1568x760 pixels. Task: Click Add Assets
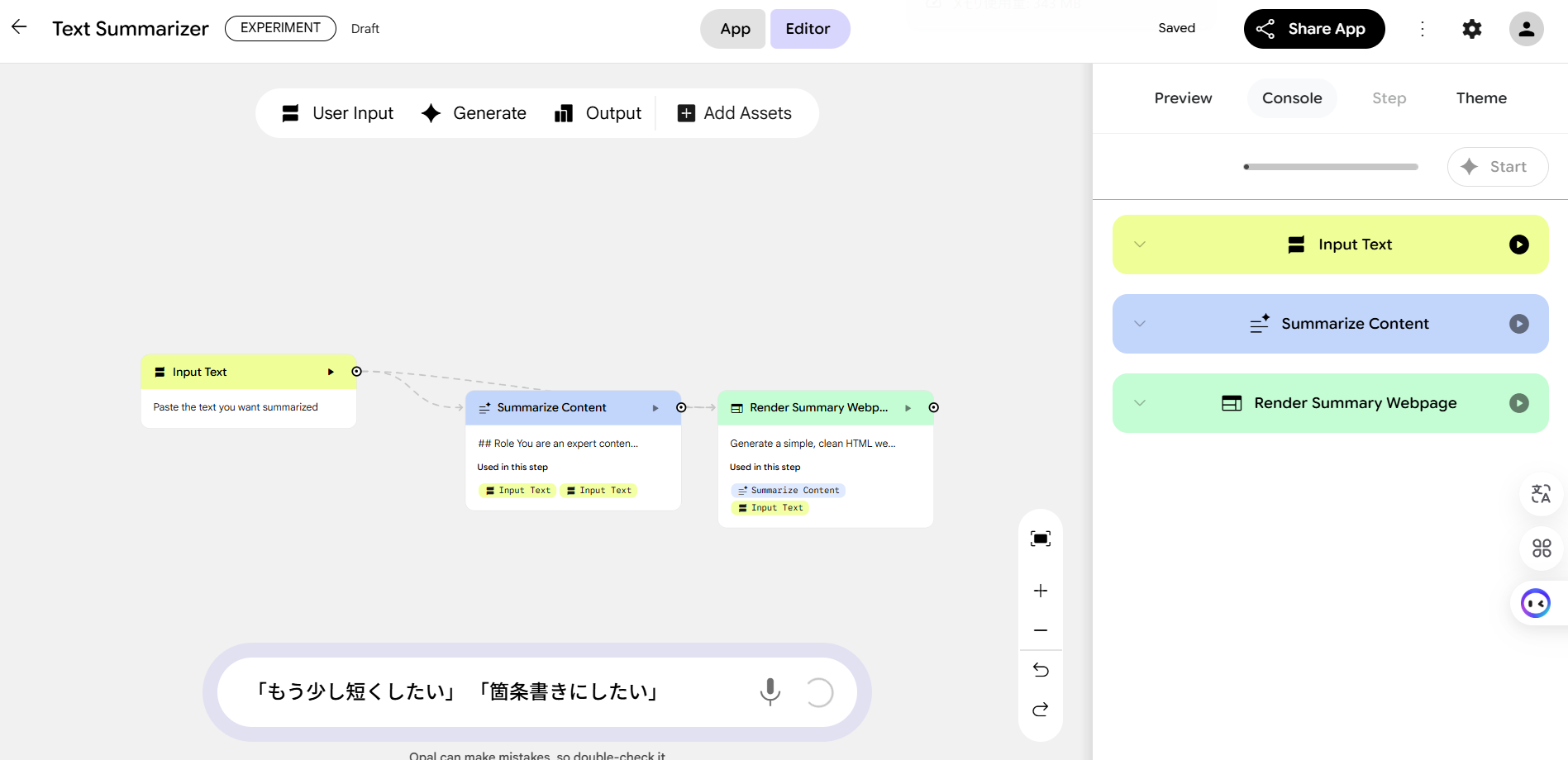tap(734, 113)
